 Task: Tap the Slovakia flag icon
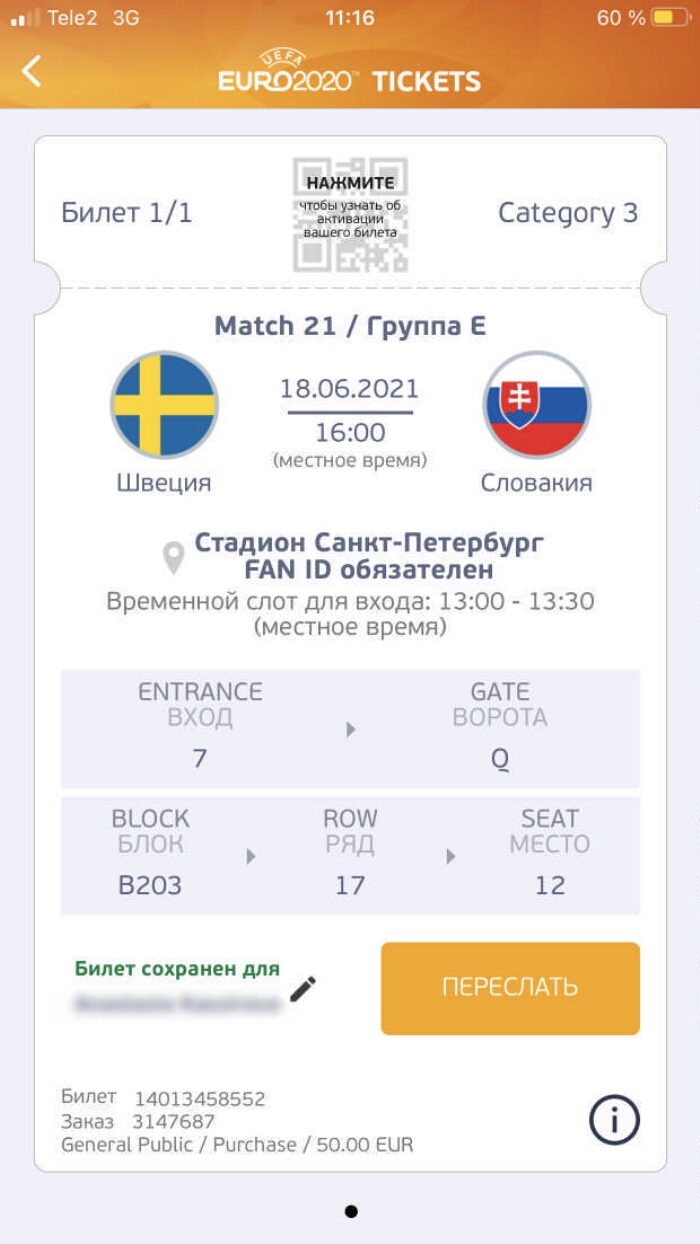pos(537,405)
